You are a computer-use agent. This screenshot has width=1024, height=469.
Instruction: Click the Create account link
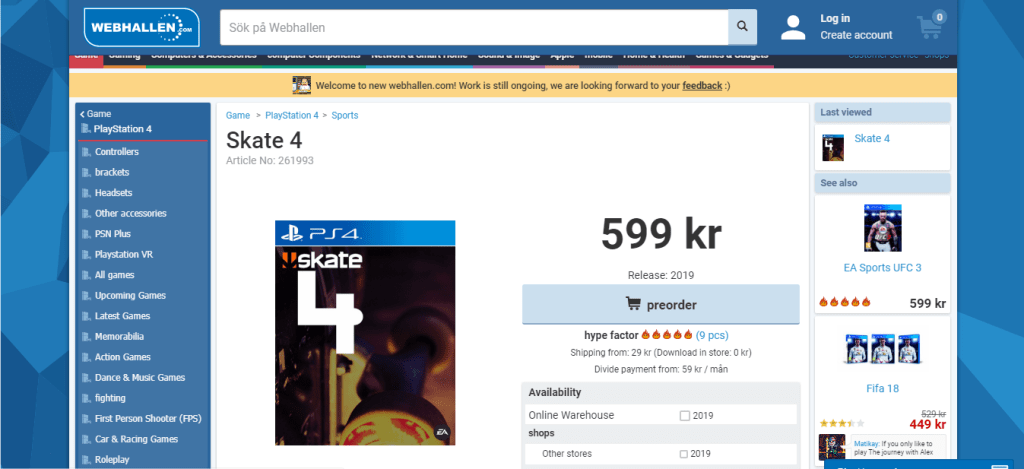pyautogui.click(x=856, y=35)
